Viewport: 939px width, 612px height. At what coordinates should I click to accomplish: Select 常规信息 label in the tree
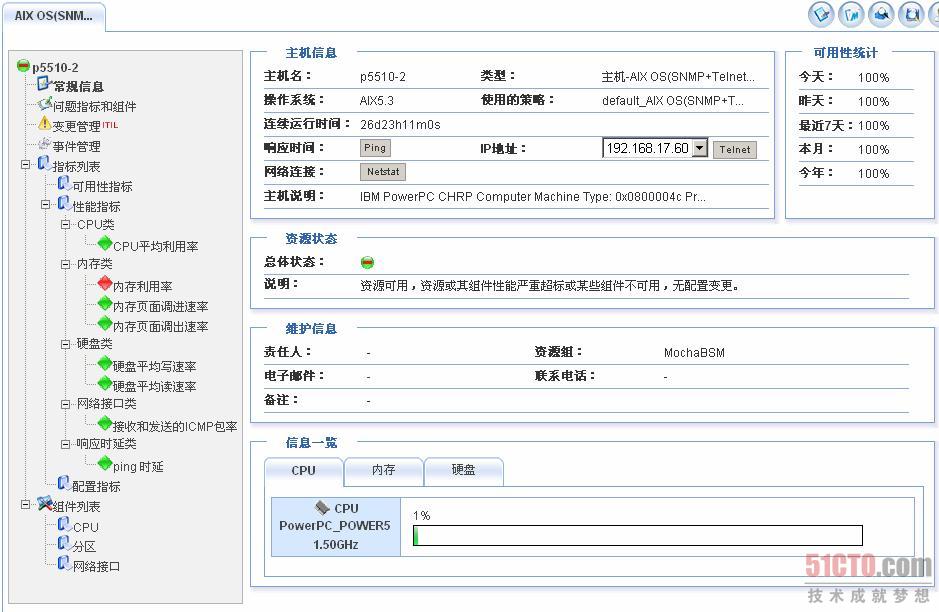coord(78,87)
